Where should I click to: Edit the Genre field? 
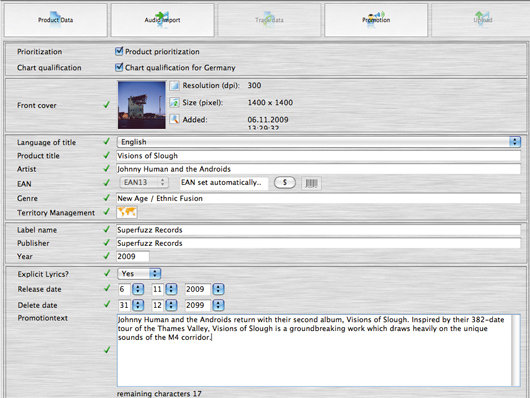[x=318, y=198]
